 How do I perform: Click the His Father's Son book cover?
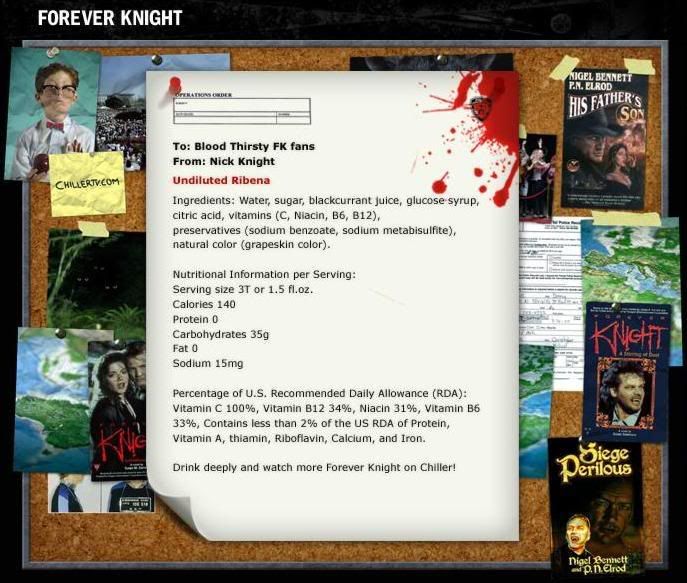click(x=604, y=139)
